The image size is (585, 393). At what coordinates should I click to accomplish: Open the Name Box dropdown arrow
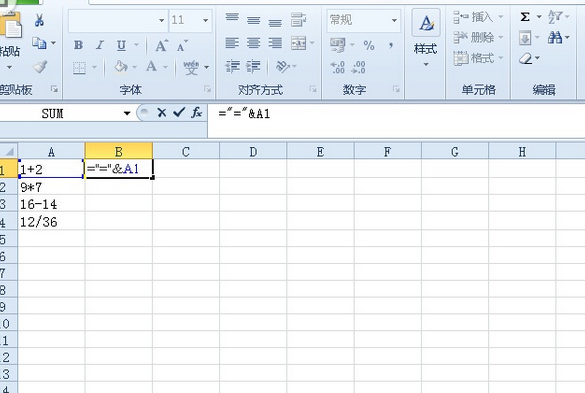point(127,113)
